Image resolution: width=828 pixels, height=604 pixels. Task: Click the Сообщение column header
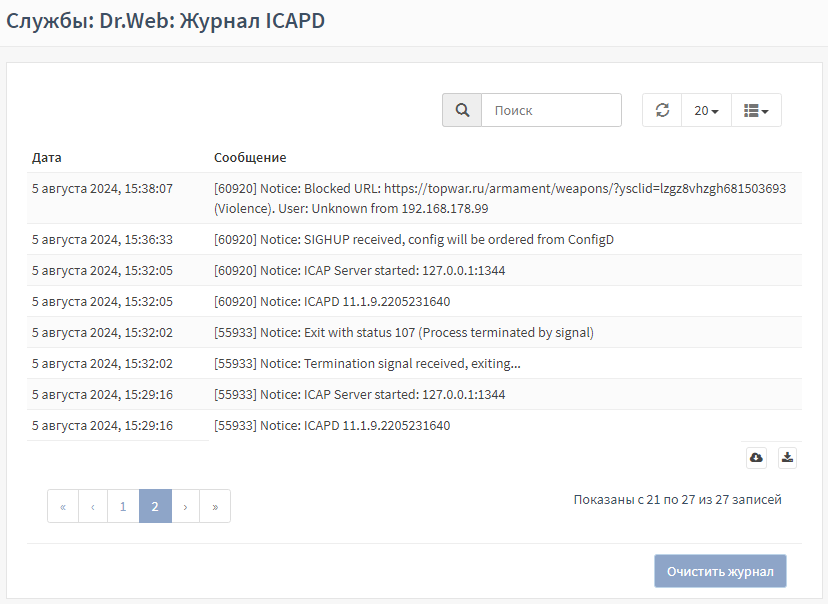(250, 157)
